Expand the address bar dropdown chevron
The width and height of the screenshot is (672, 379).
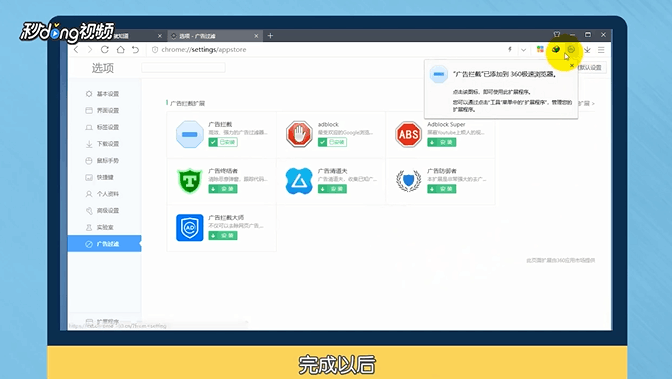[523, 50]
